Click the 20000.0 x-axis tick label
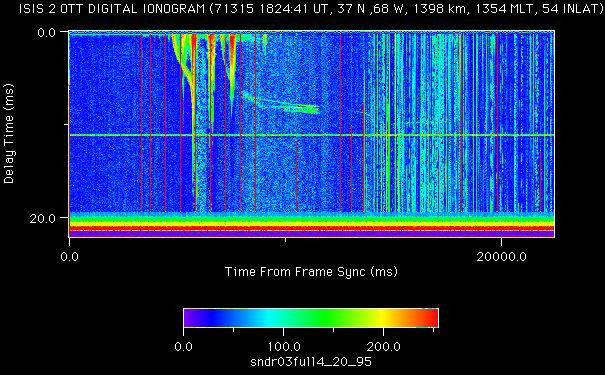Screen dimensions: 605x375 501,257
